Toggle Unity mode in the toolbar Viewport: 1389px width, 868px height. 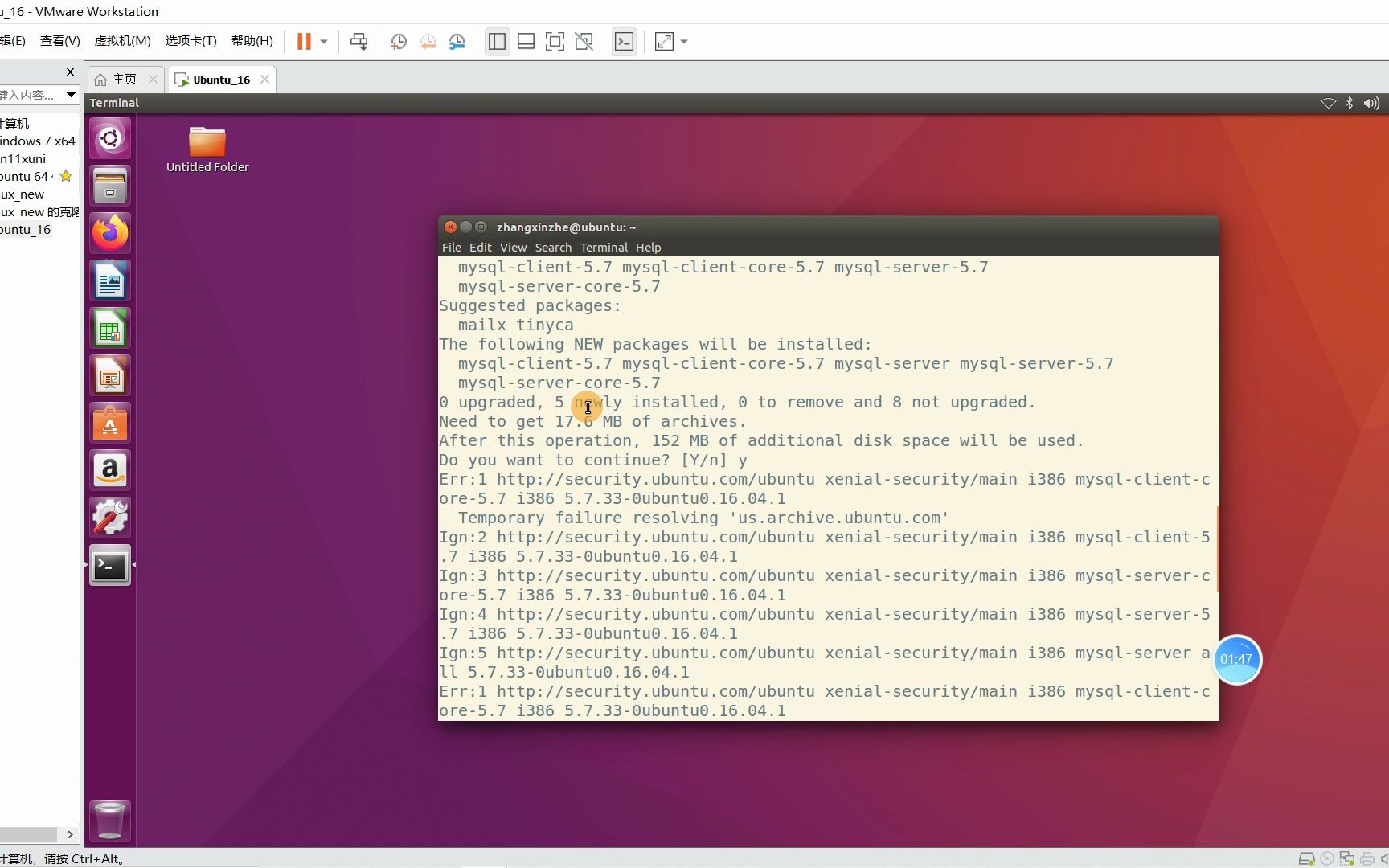coord(584,41)
